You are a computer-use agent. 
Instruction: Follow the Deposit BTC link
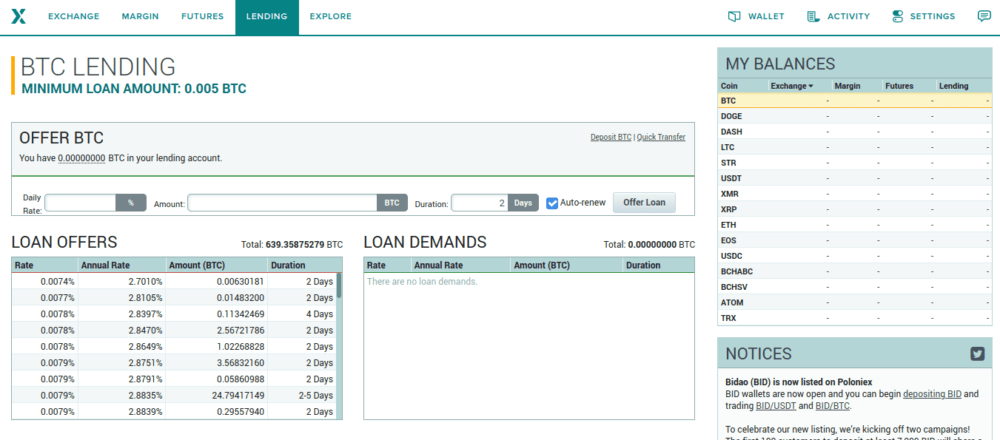tap(610, 137)
